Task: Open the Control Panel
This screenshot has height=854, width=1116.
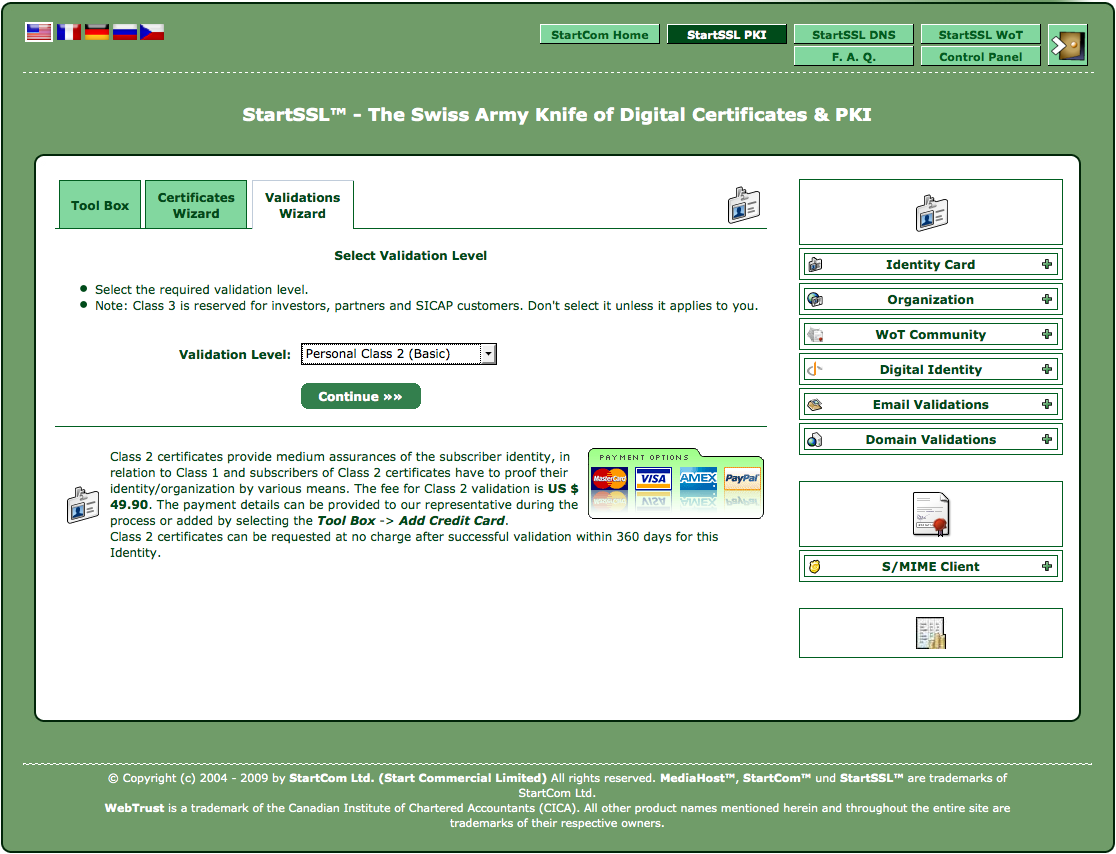Action: [x=980, y=56]
